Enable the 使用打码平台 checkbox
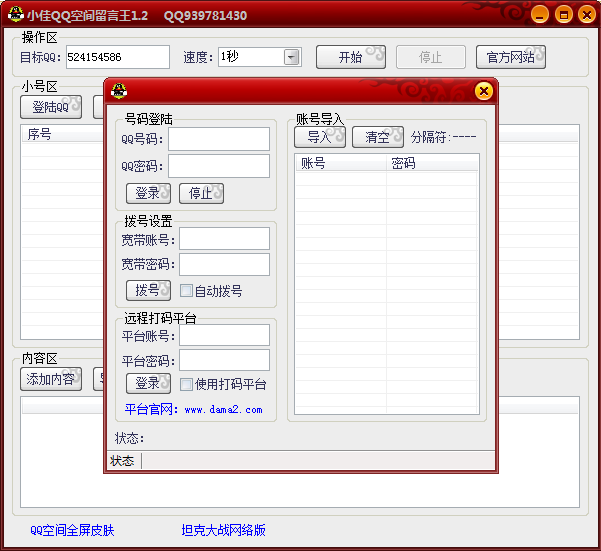The height and width of the screenshot is (551, 601). [x=186, y=384]
